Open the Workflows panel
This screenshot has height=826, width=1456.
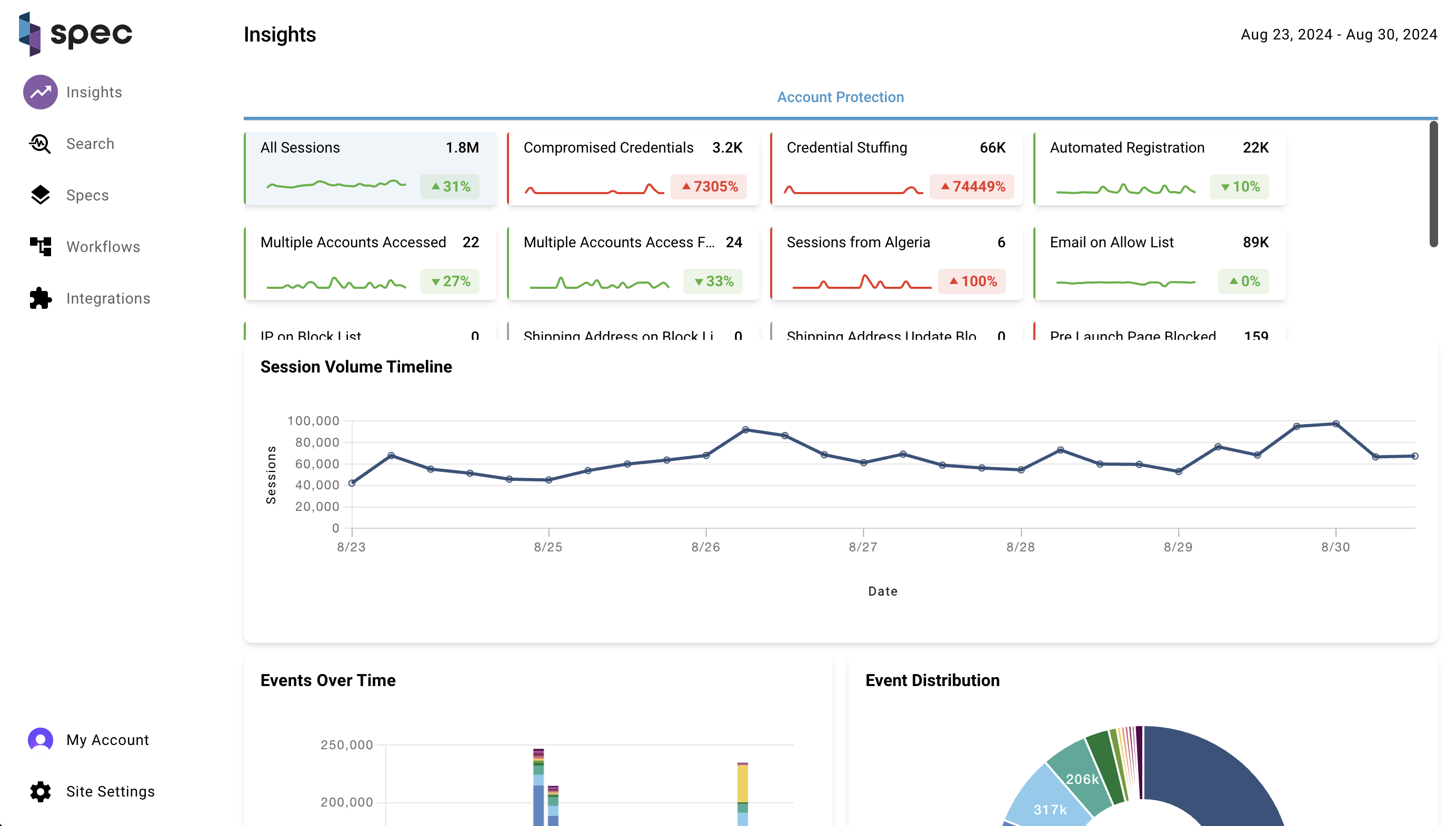click(x=103, y=246)
